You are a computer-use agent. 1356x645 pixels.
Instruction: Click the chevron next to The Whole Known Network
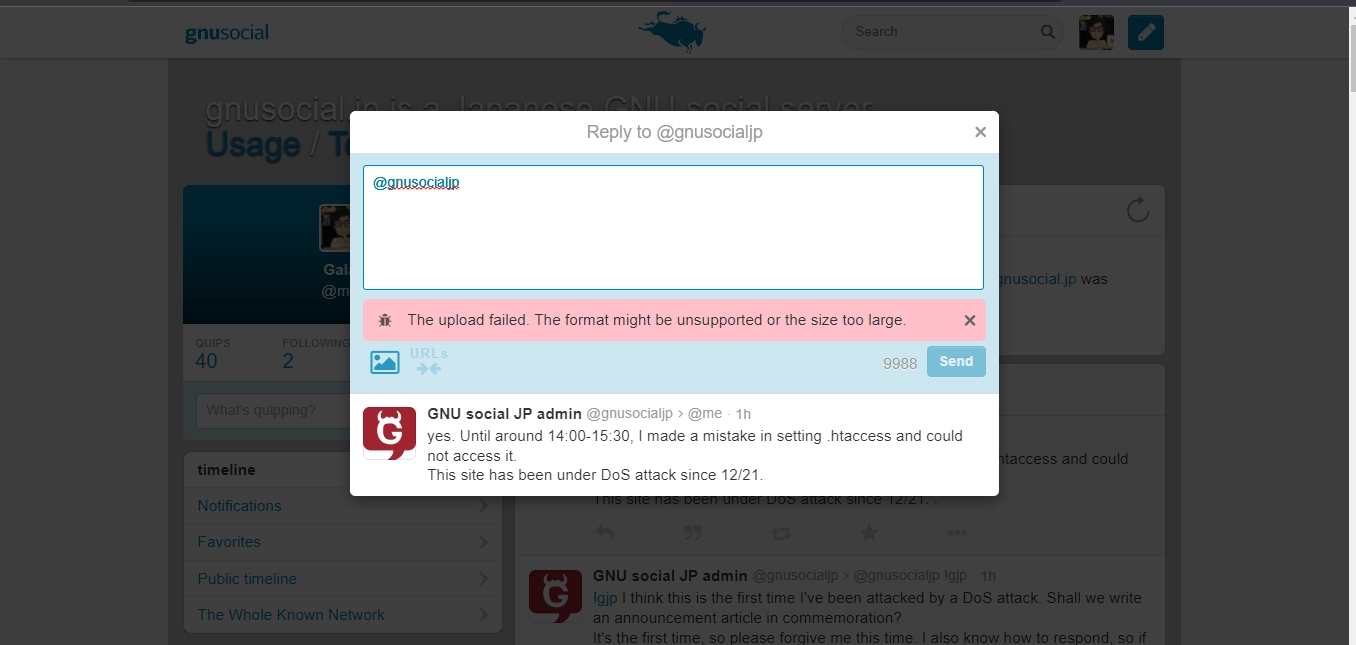(x=484, y=615)
